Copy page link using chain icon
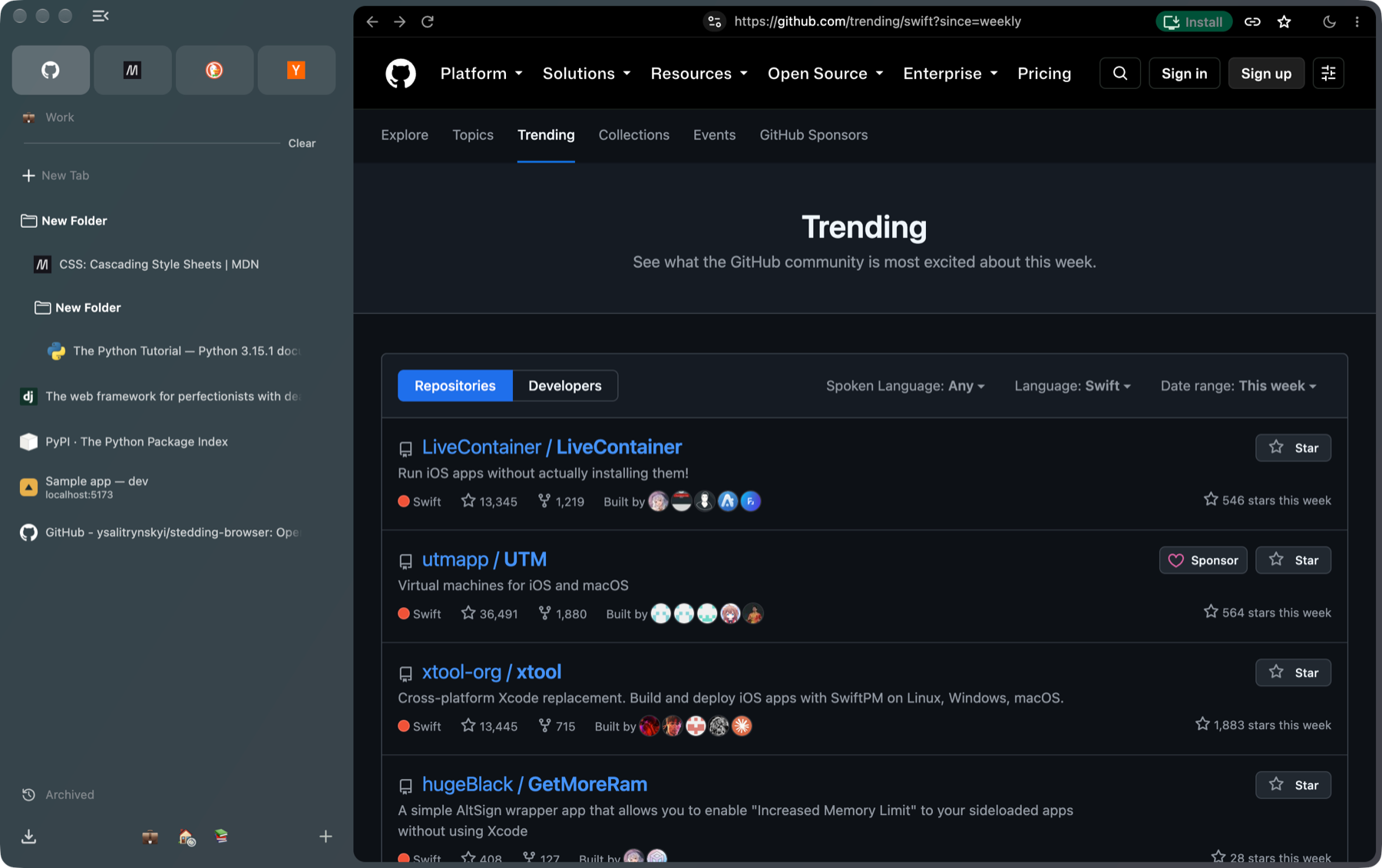 pyautogui.click(x=1252, y=21)
